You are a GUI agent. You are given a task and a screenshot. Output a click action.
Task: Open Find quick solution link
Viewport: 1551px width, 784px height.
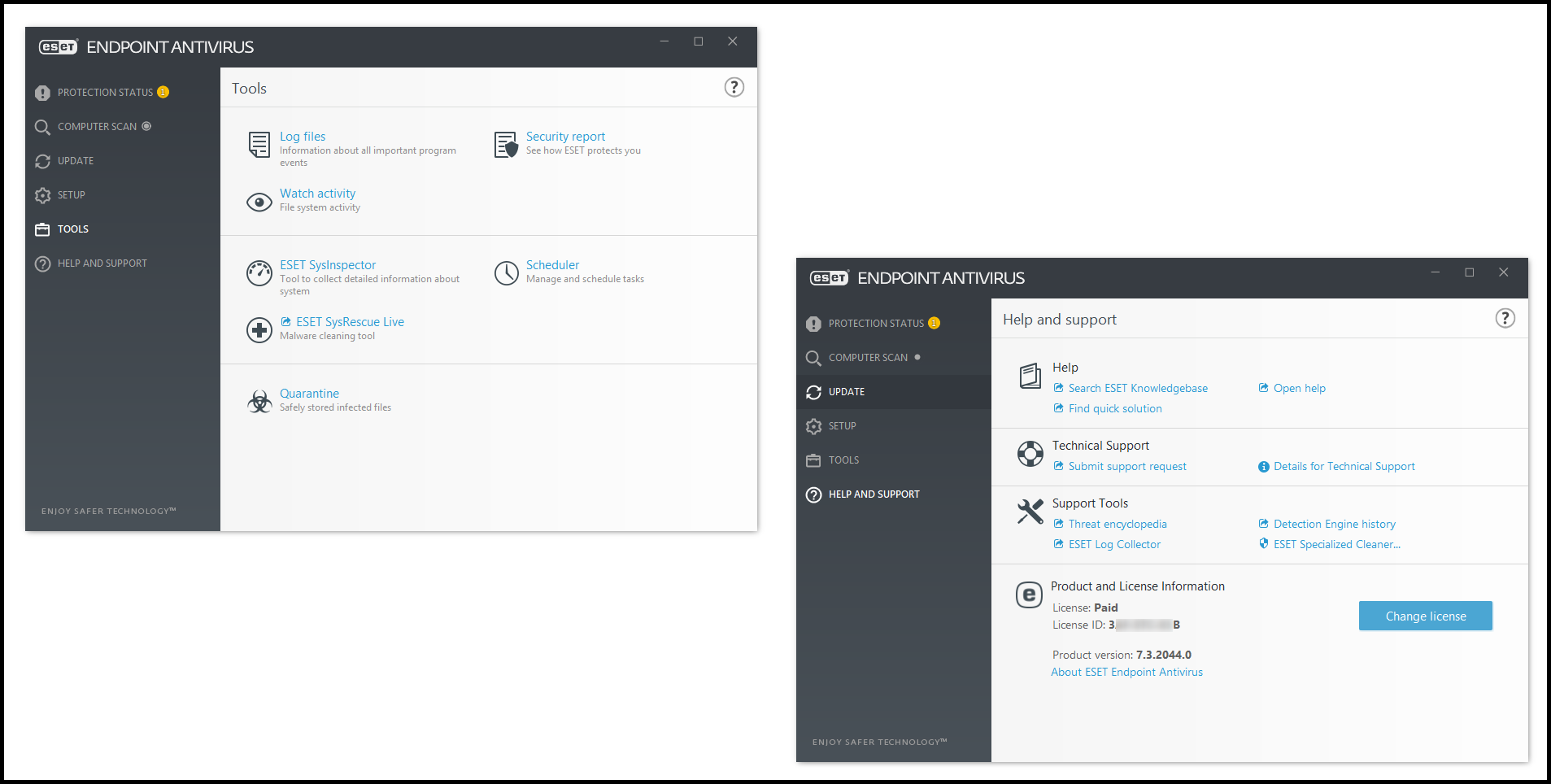[x=1115, y=408]
